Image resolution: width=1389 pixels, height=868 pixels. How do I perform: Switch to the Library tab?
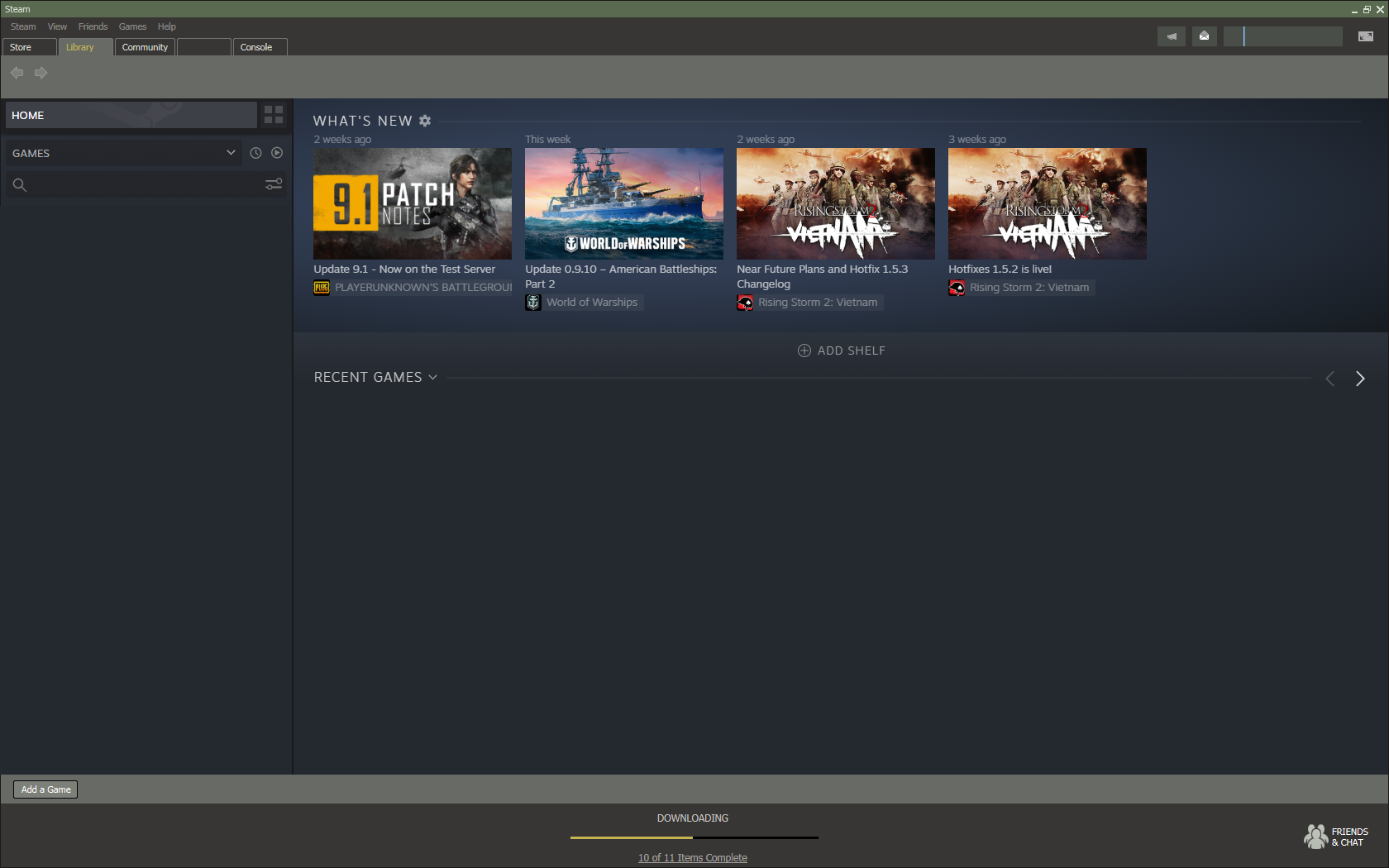(x=86, y=47)
